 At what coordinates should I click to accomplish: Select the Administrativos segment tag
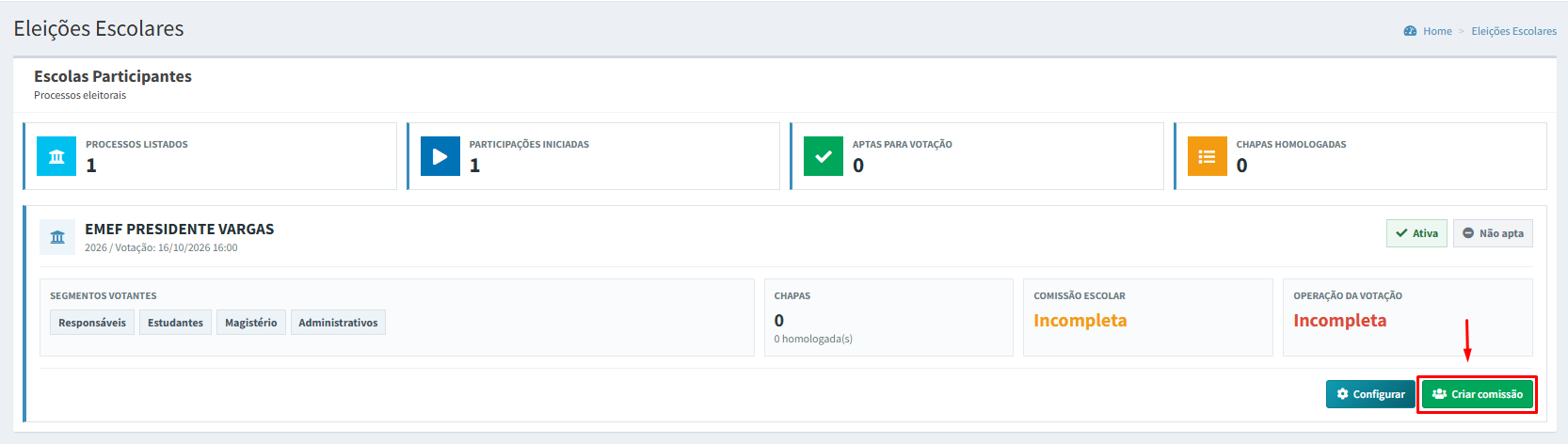(x=338, y=323)
